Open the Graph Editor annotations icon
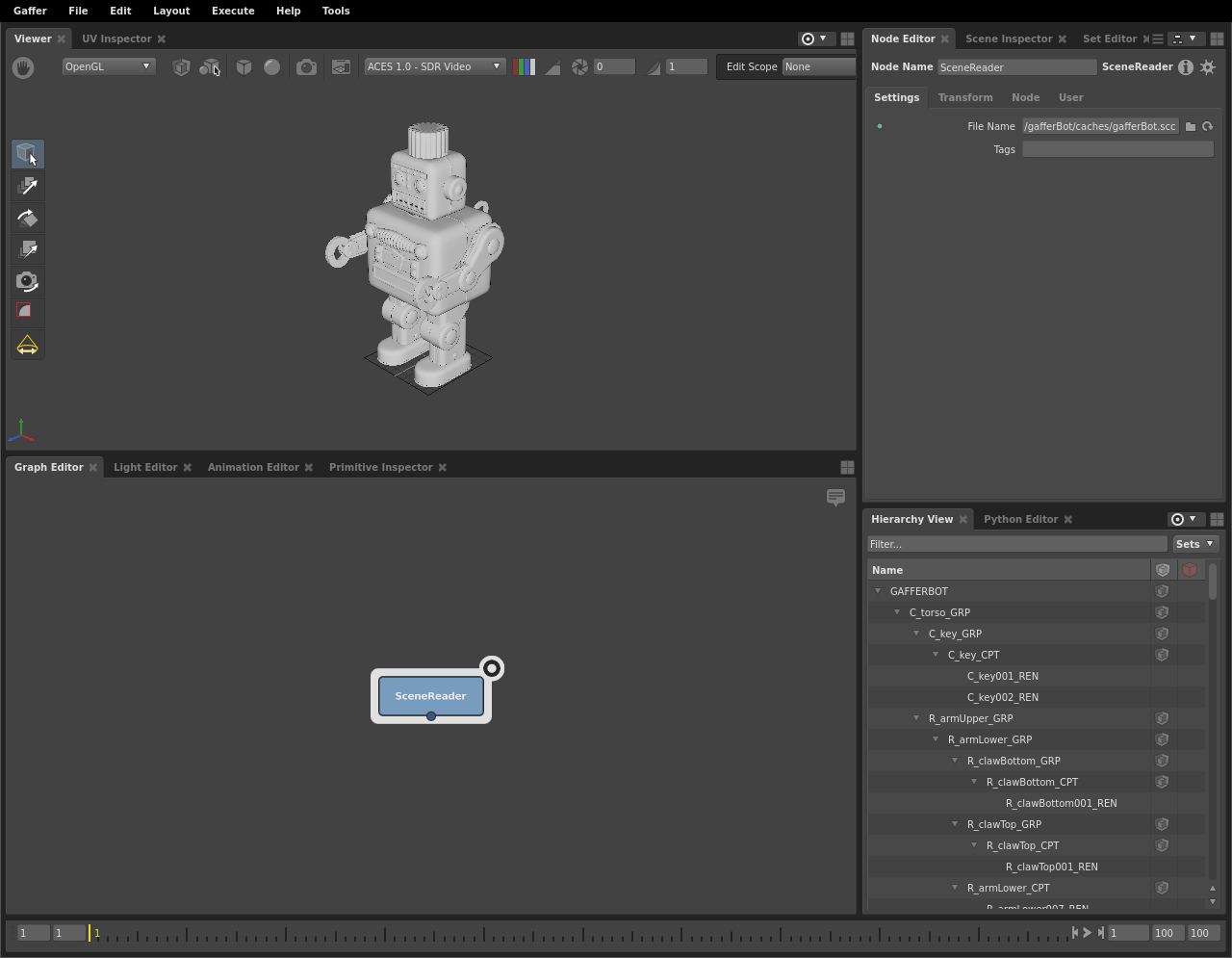 pos(835,497)
